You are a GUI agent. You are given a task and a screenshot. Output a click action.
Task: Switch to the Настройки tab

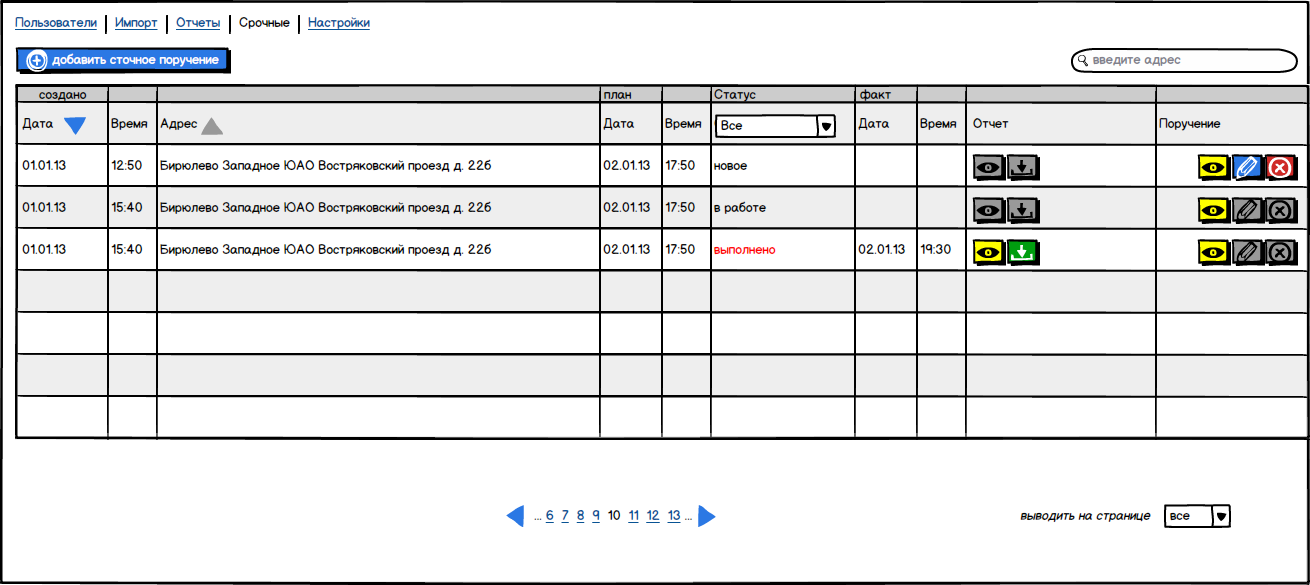pyautogui.click(x=338, y=23)
